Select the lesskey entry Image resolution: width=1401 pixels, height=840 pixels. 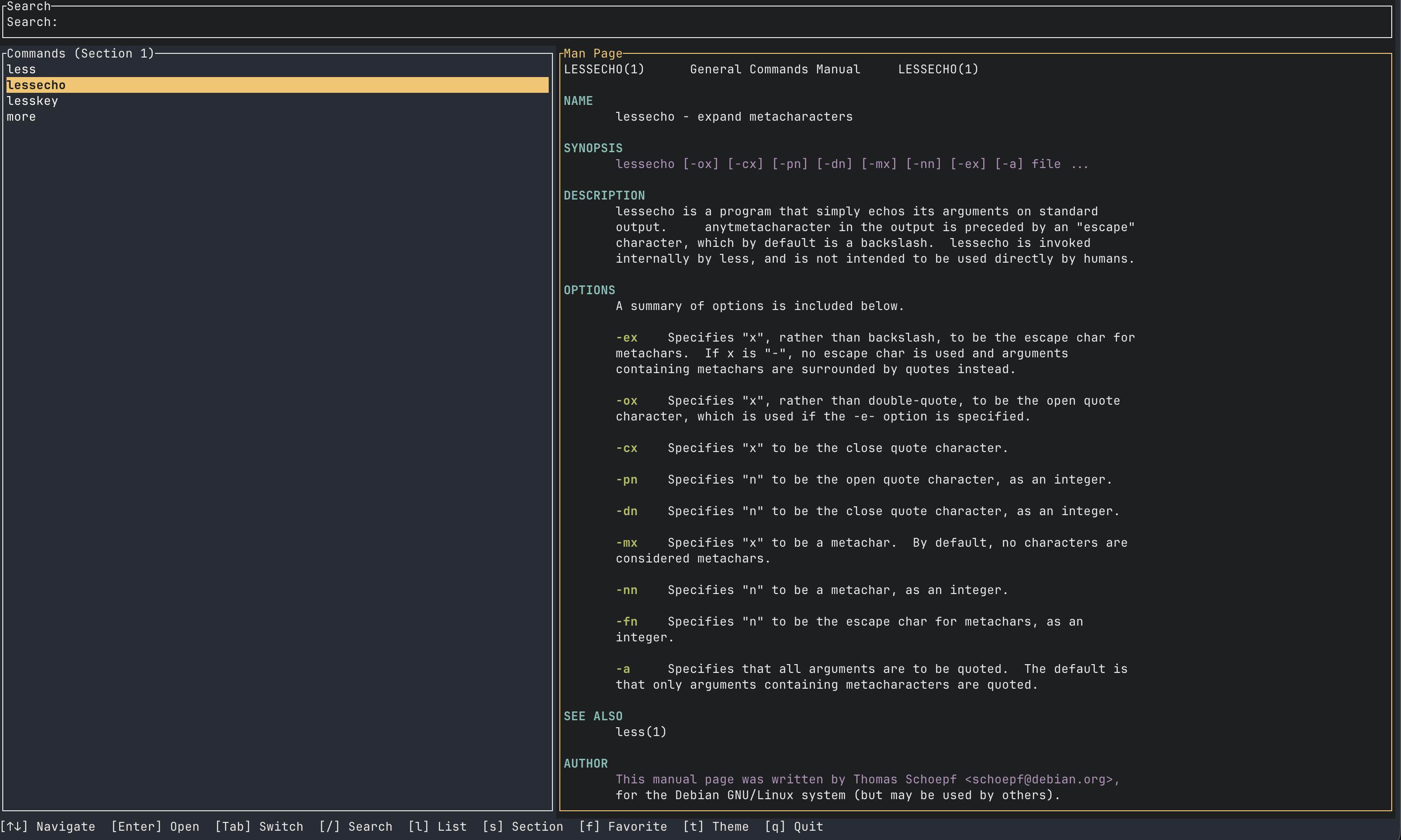32,100
